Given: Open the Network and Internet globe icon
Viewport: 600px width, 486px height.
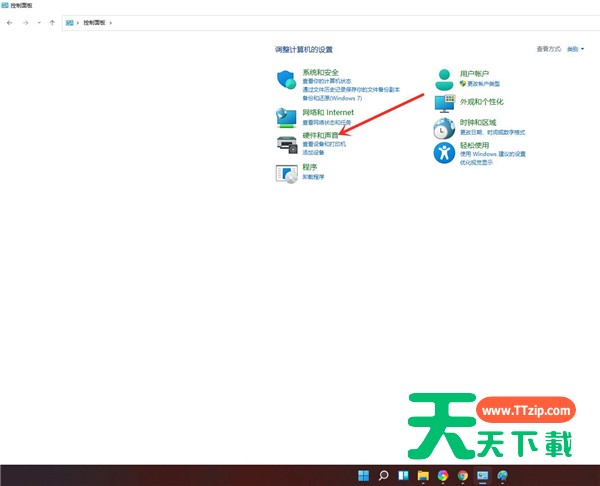Looking at the screenshot, I should [286, 118].
